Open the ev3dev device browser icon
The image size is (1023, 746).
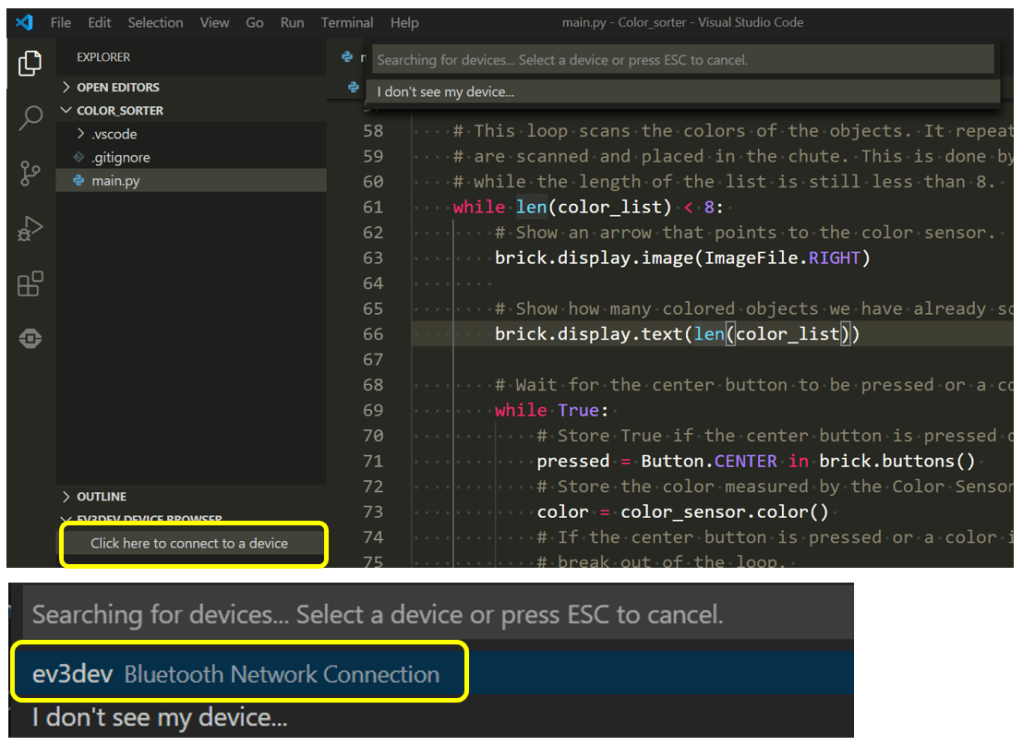pyautogui.click(x=30, y=339)
